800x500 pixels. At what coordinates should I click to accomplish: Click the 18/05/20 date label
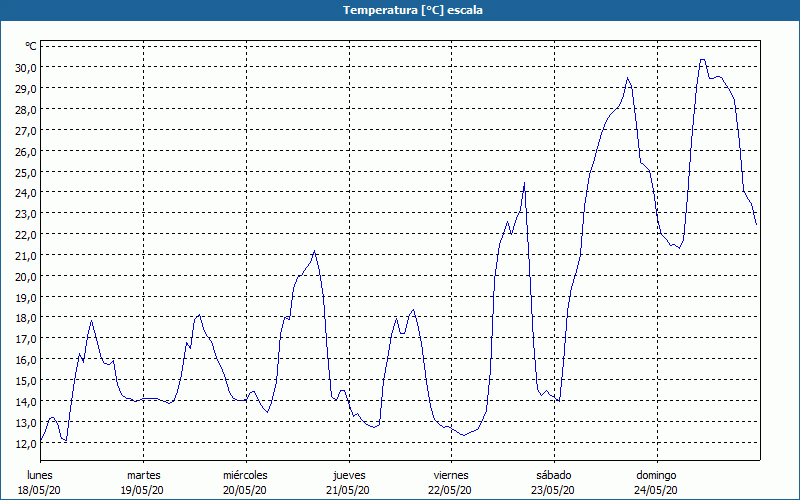[39, 490]
